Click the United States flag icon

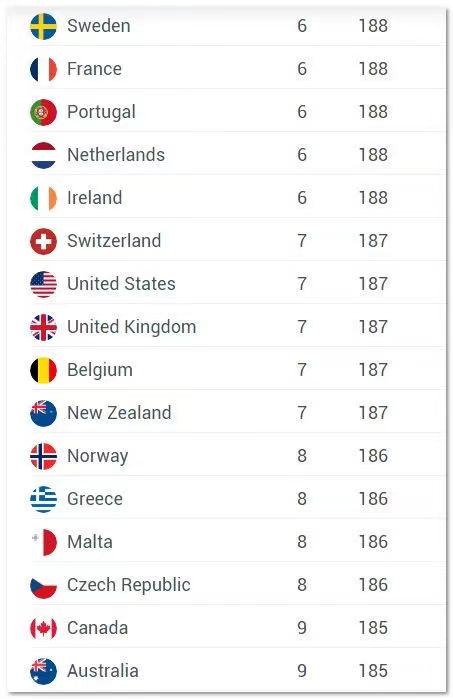[43, 284]
